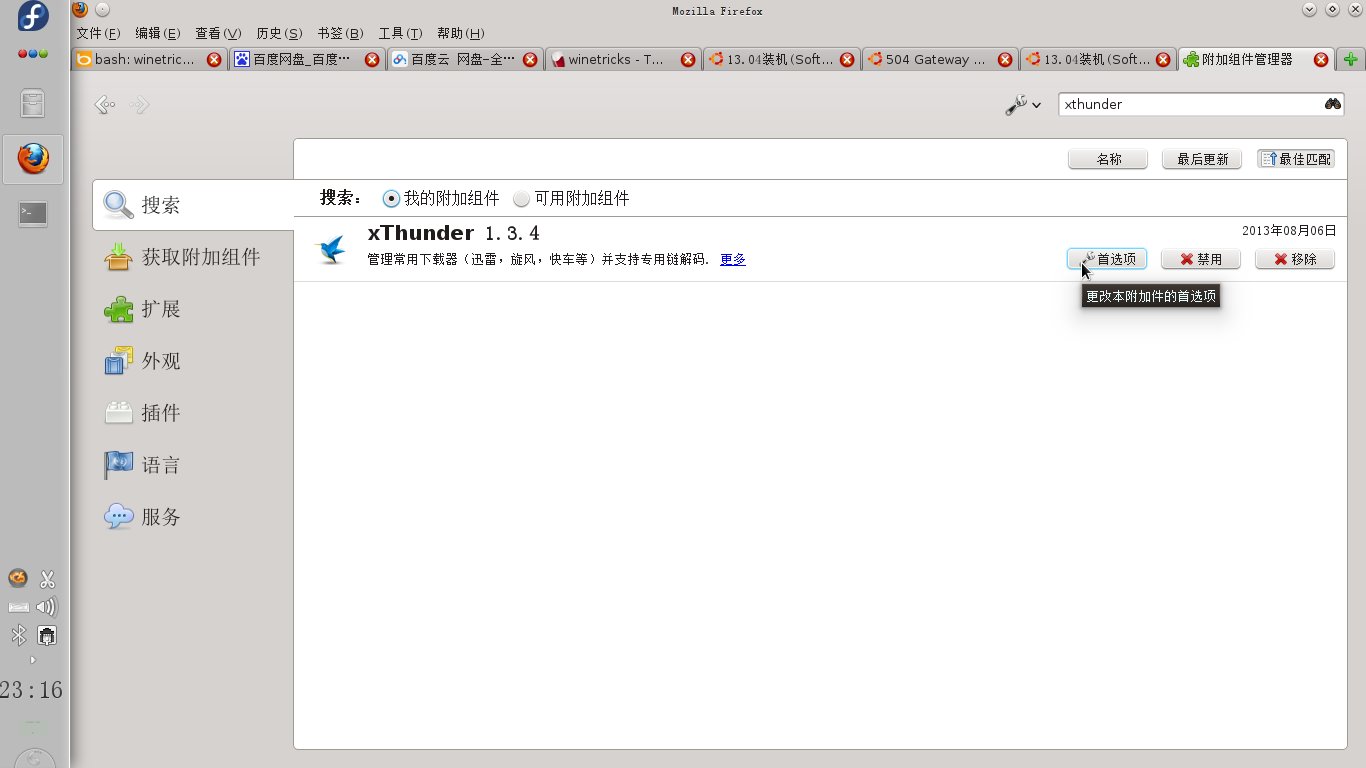
Task: Open the 查看 menu
Action: (218, 33)
